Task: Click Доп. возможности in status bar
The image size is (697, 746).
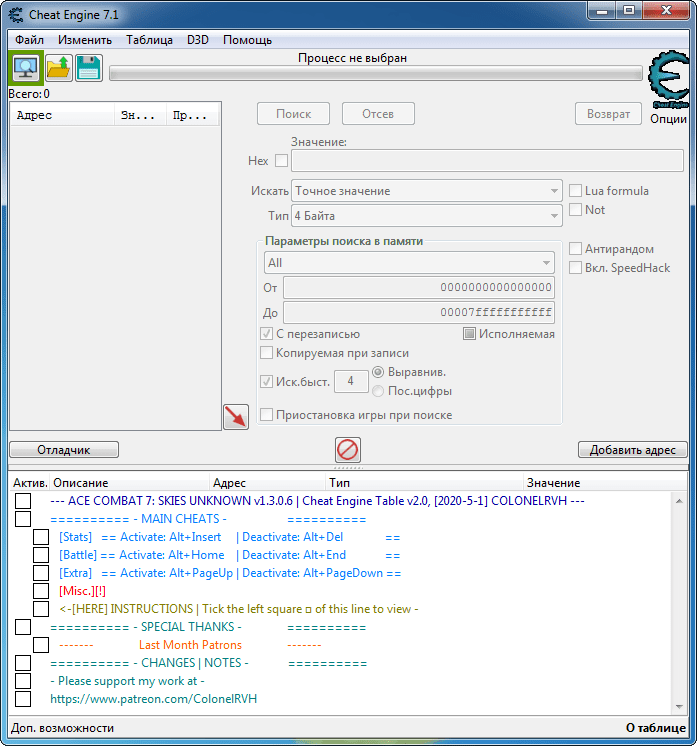Action: (x=62, y=728)
